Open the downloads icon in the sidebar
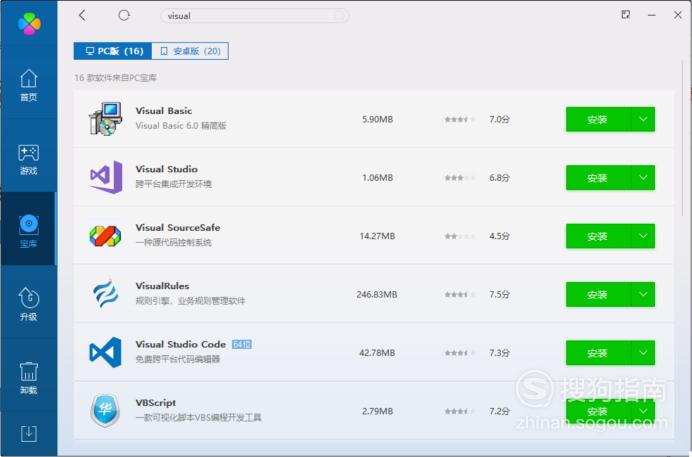 pyautogui.click(x=29, y=434)
